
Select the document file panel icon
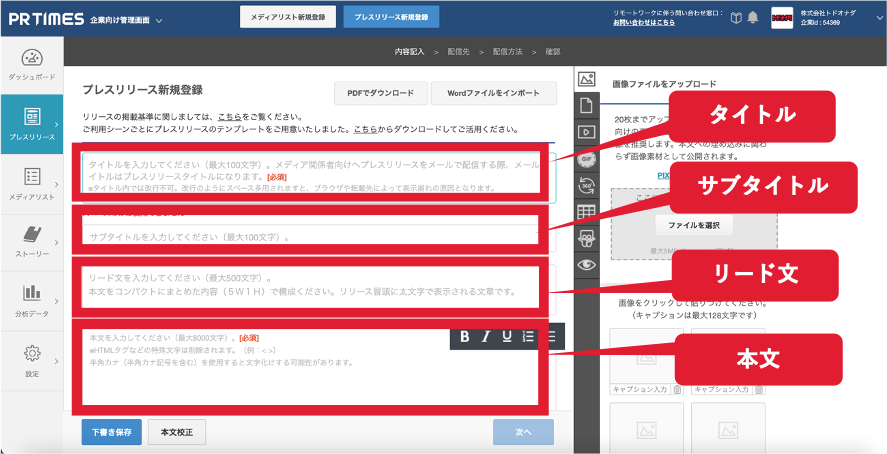pyautogui.click(x=587, y=105)
